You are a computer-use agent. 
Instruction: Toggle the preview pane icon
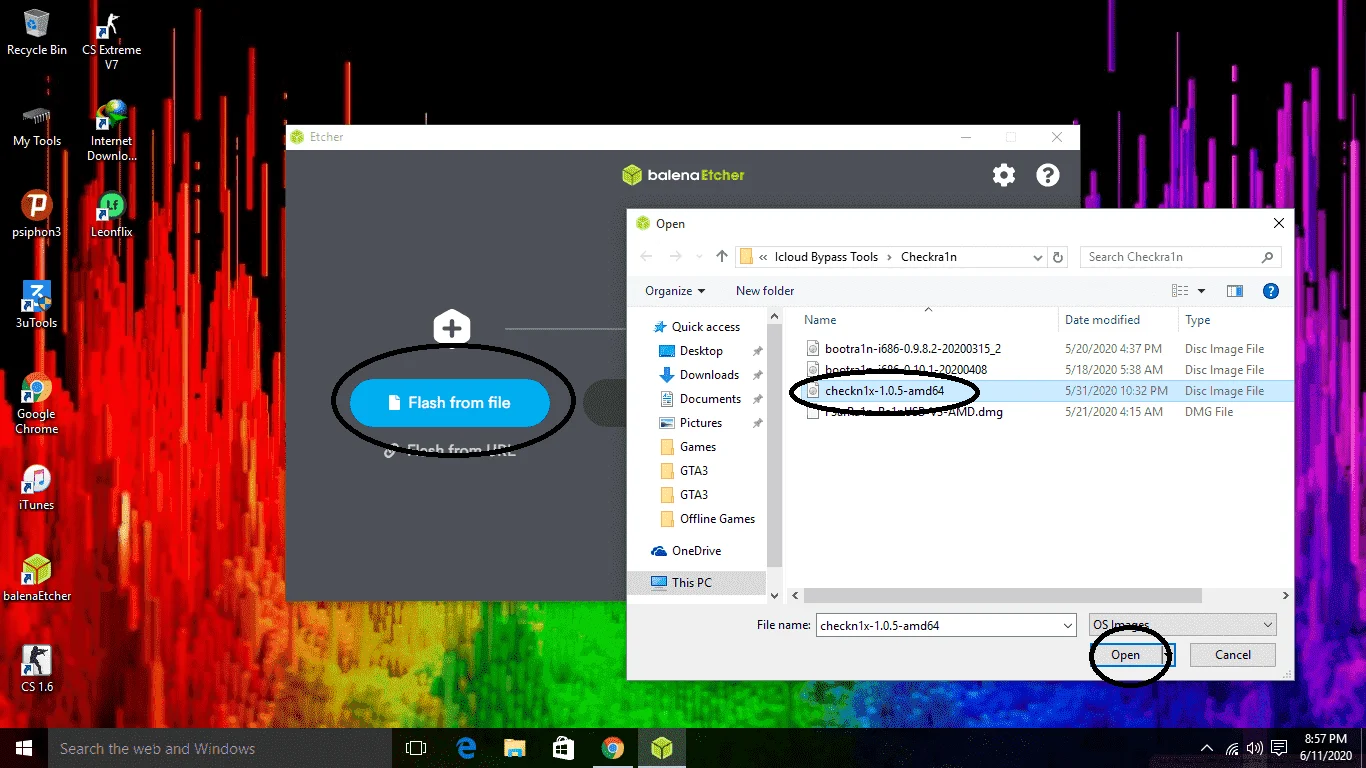[x=1235, y=291]
